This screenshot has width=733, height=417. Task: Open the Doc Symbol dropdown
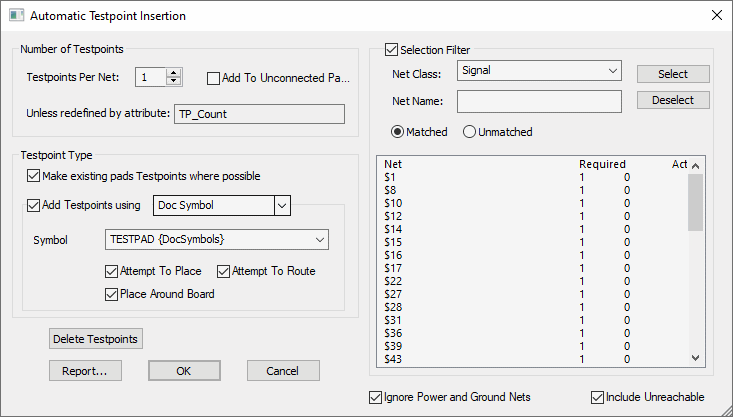coord(281,205)
